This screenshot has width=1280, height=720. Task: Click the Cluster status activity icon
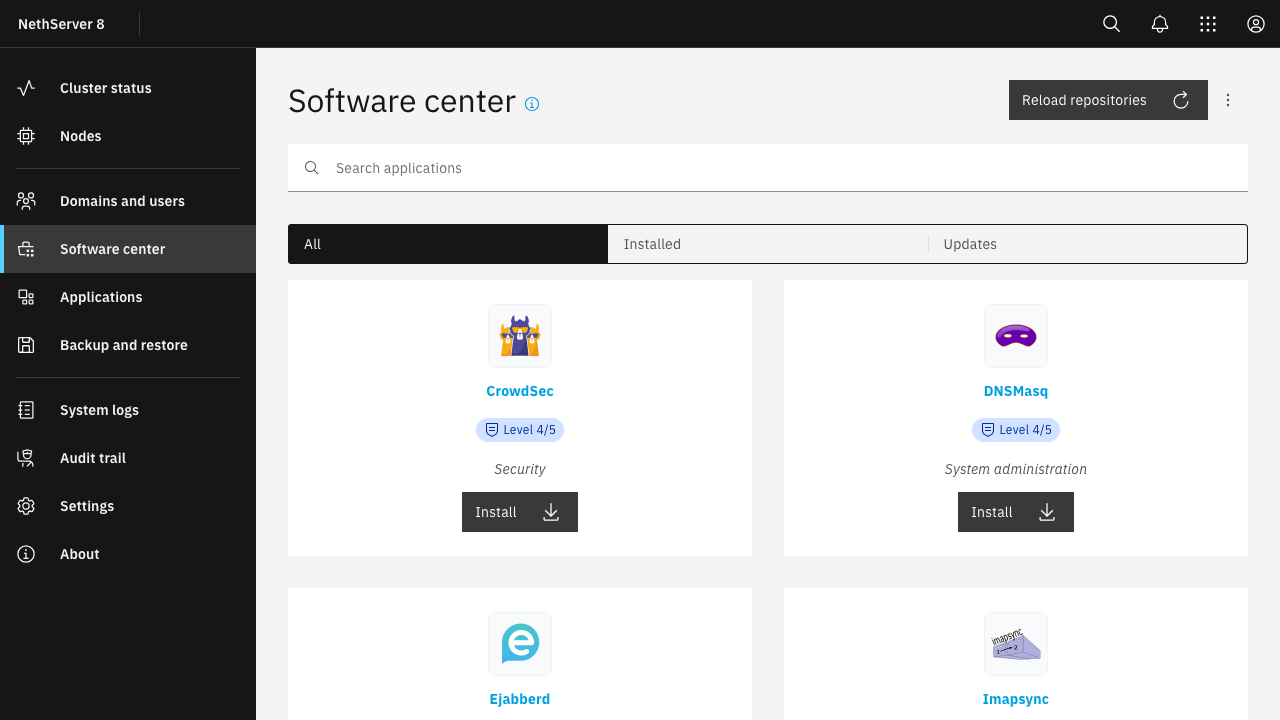(x=26, y=88)
